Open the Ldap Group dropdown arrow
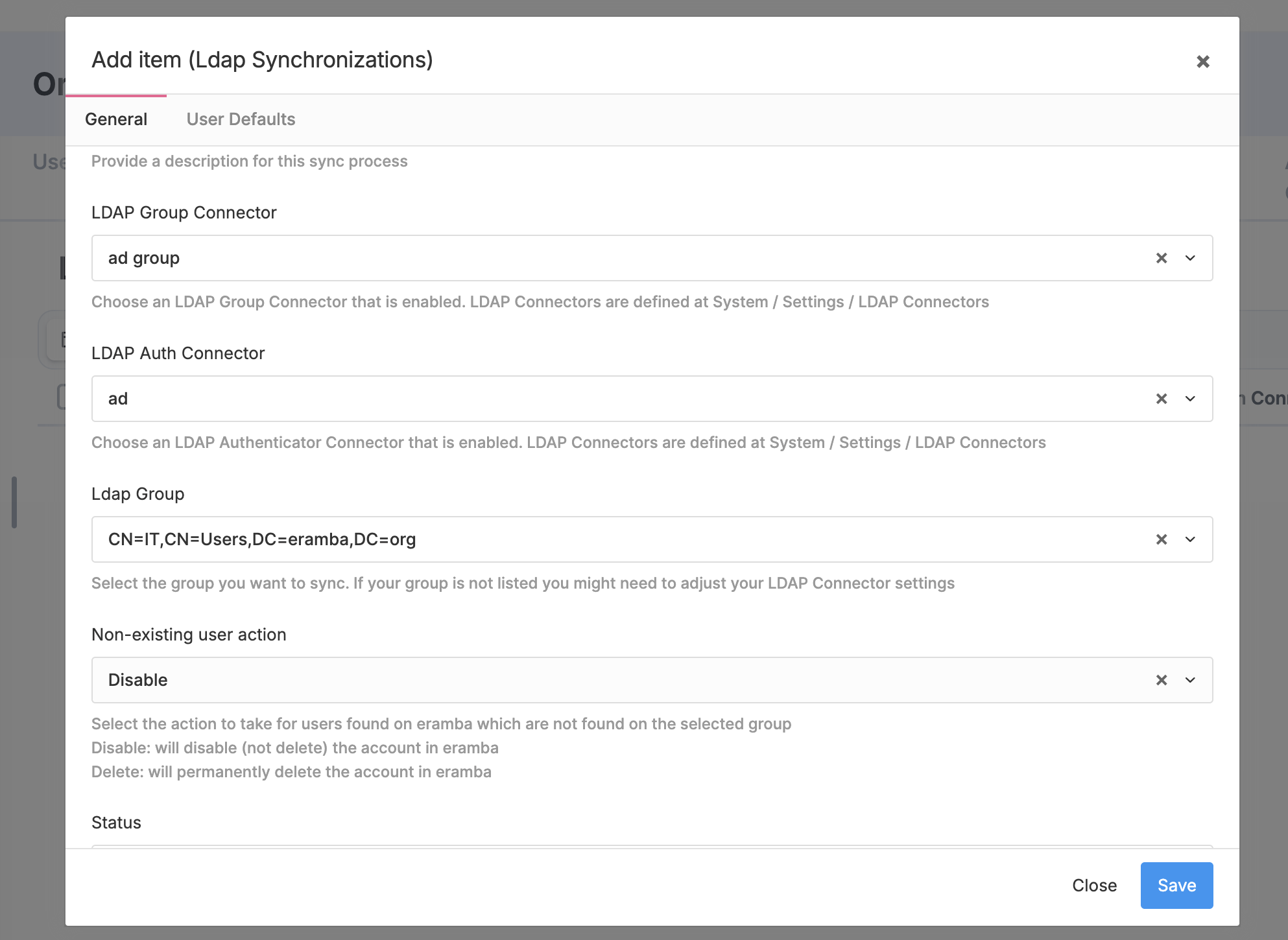 tap(1190, 539)
